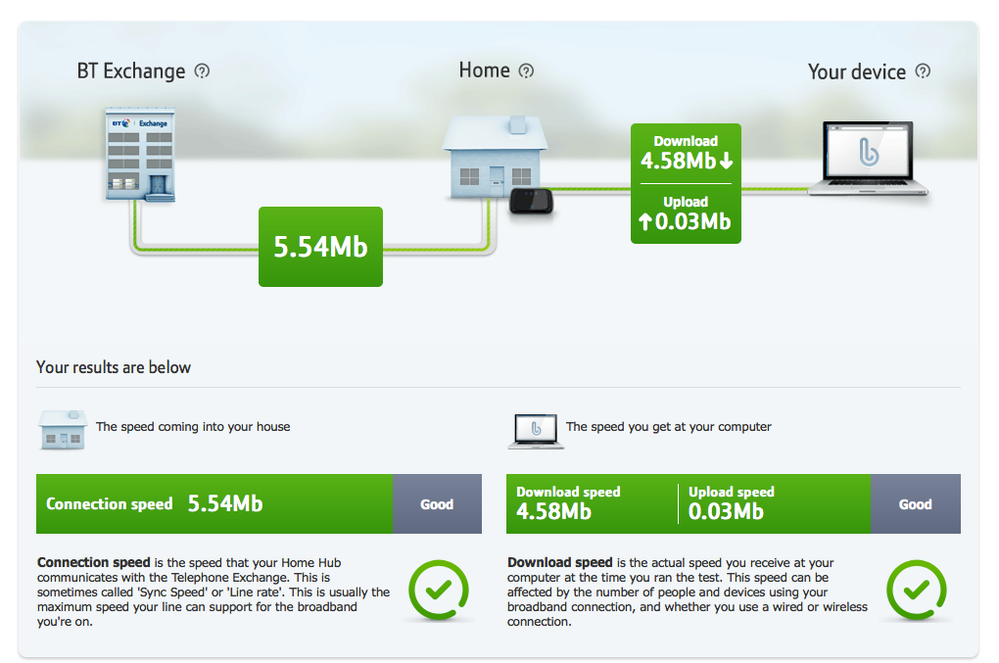This screenshot has height=663, width=999.
Task: Click the Good badge beside Upload speed
Action: (916, 504)
